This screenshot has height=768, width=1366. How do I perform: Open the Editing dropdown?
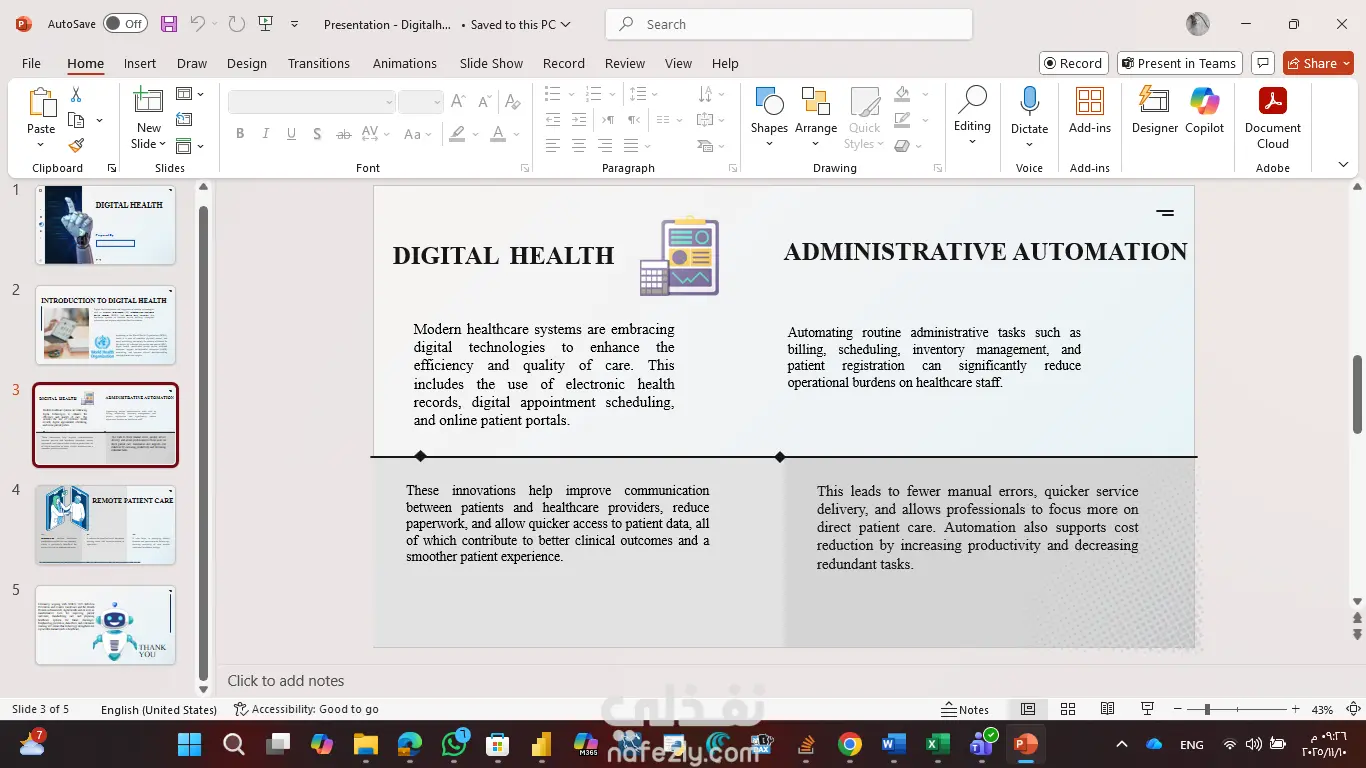[x=972, y=116]
